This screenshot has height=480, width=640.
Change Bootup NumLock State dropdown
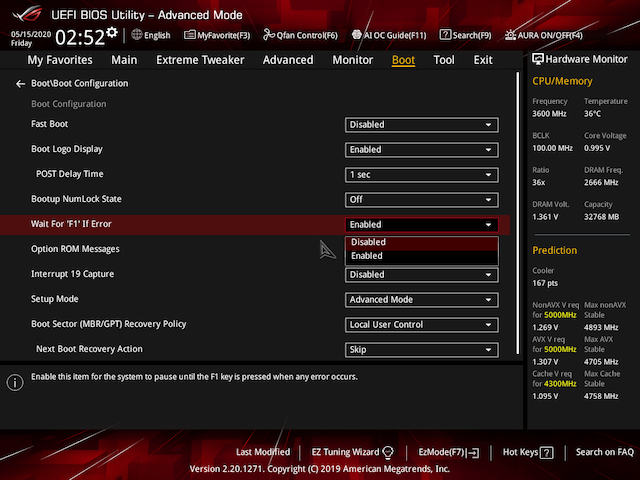pos(422,200)
